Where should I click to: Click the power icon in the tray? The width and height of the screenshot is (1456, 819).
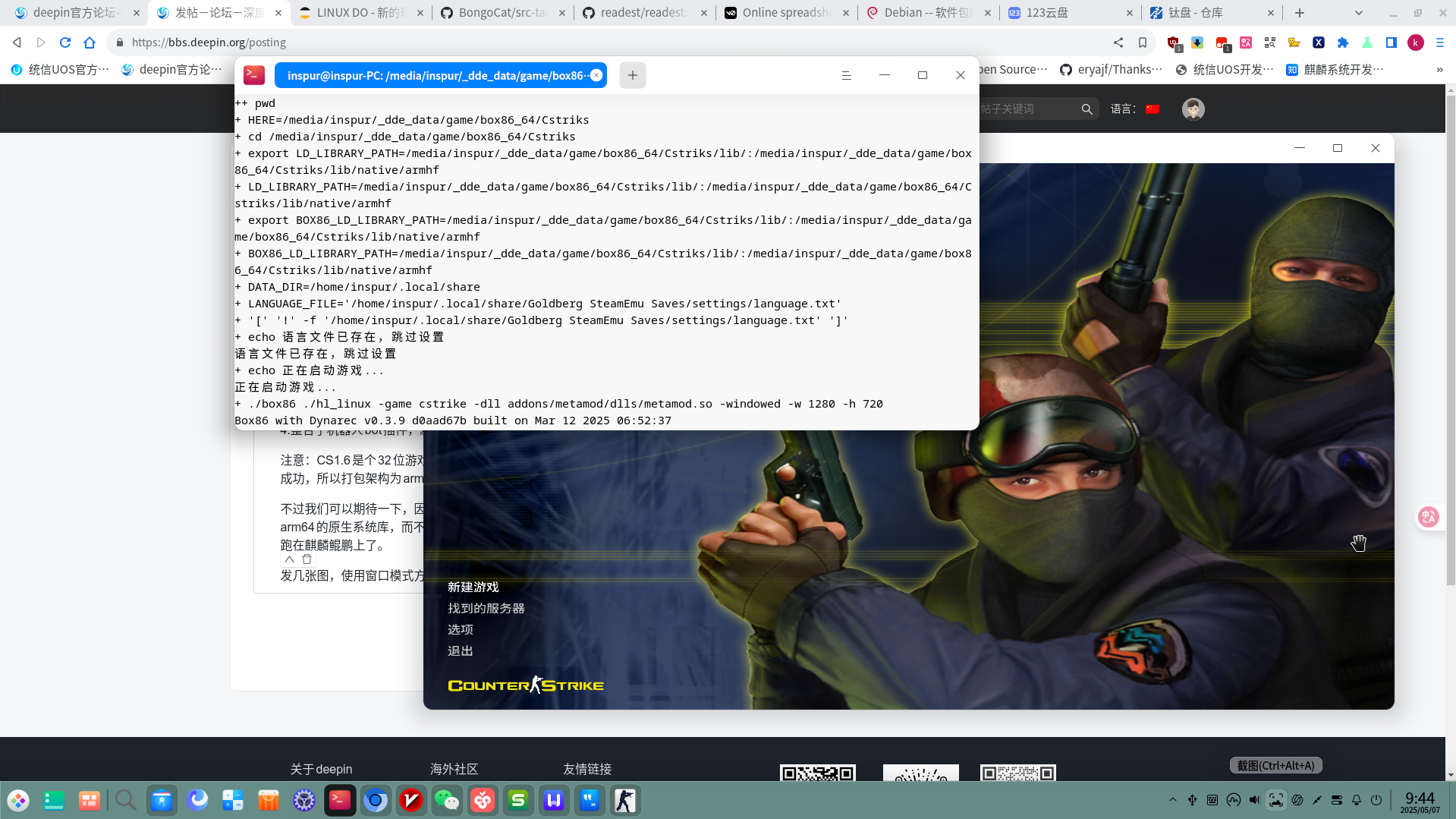(1376, 800)
